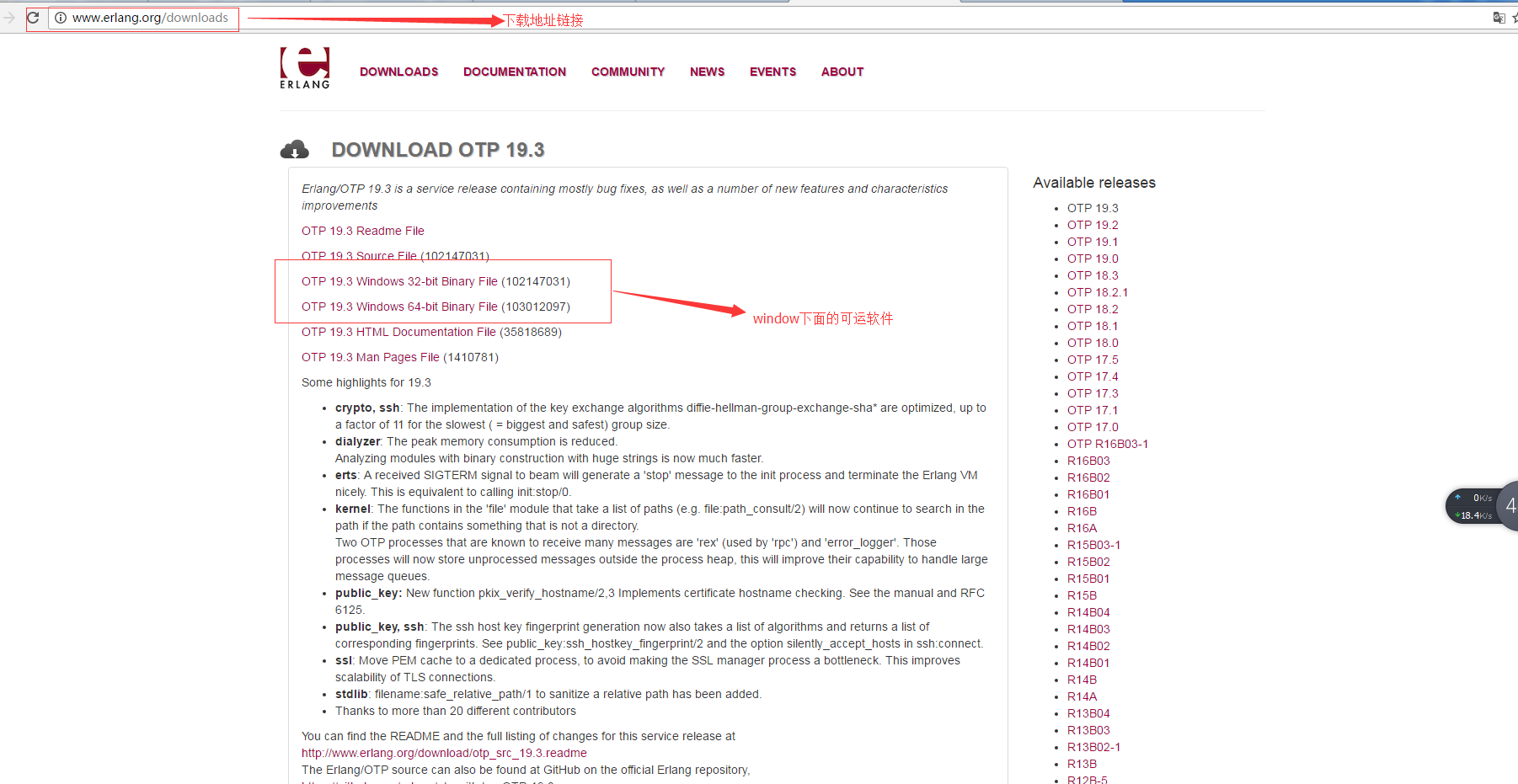Viewport: 1518px width, 784px height.
Task: Download OTP 19.3 Source File
Action: click(359, 255)
